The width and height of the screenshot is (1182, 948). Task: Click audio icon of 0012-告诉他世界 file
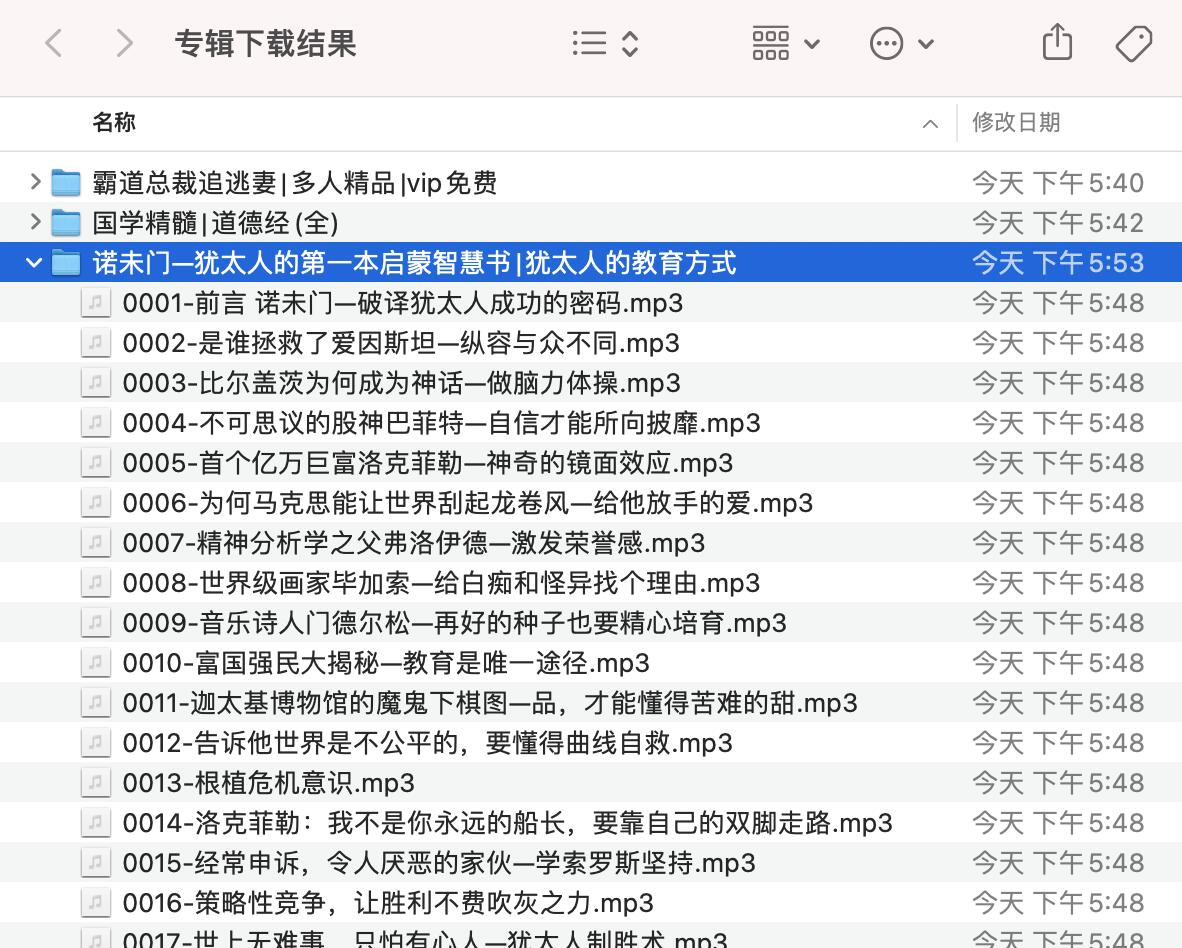96,742
